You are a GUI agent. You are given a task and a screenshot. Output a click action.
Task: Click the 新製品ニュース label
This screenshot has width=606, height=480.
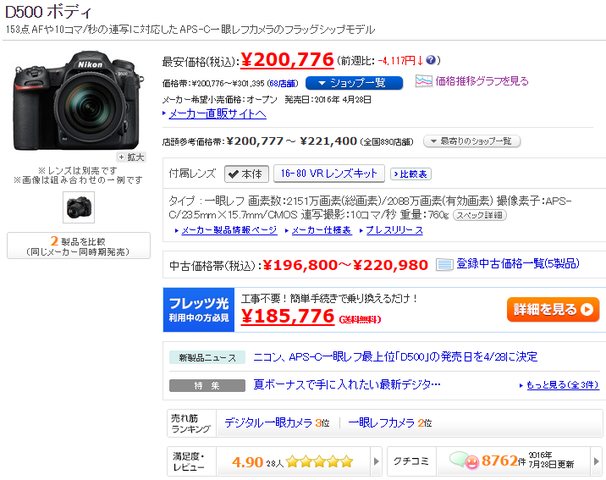click(207, 357)
